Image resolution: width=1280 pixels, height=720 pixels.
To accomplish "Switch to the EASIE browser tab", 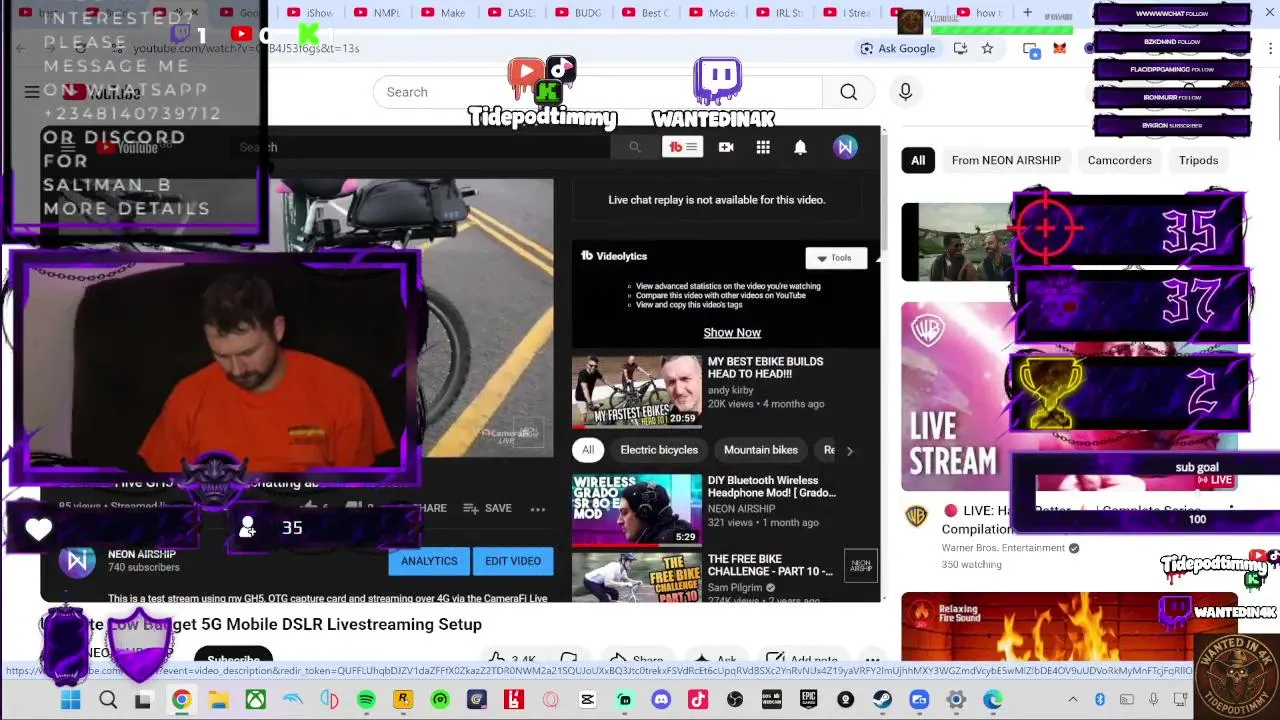I will point(511,13).
